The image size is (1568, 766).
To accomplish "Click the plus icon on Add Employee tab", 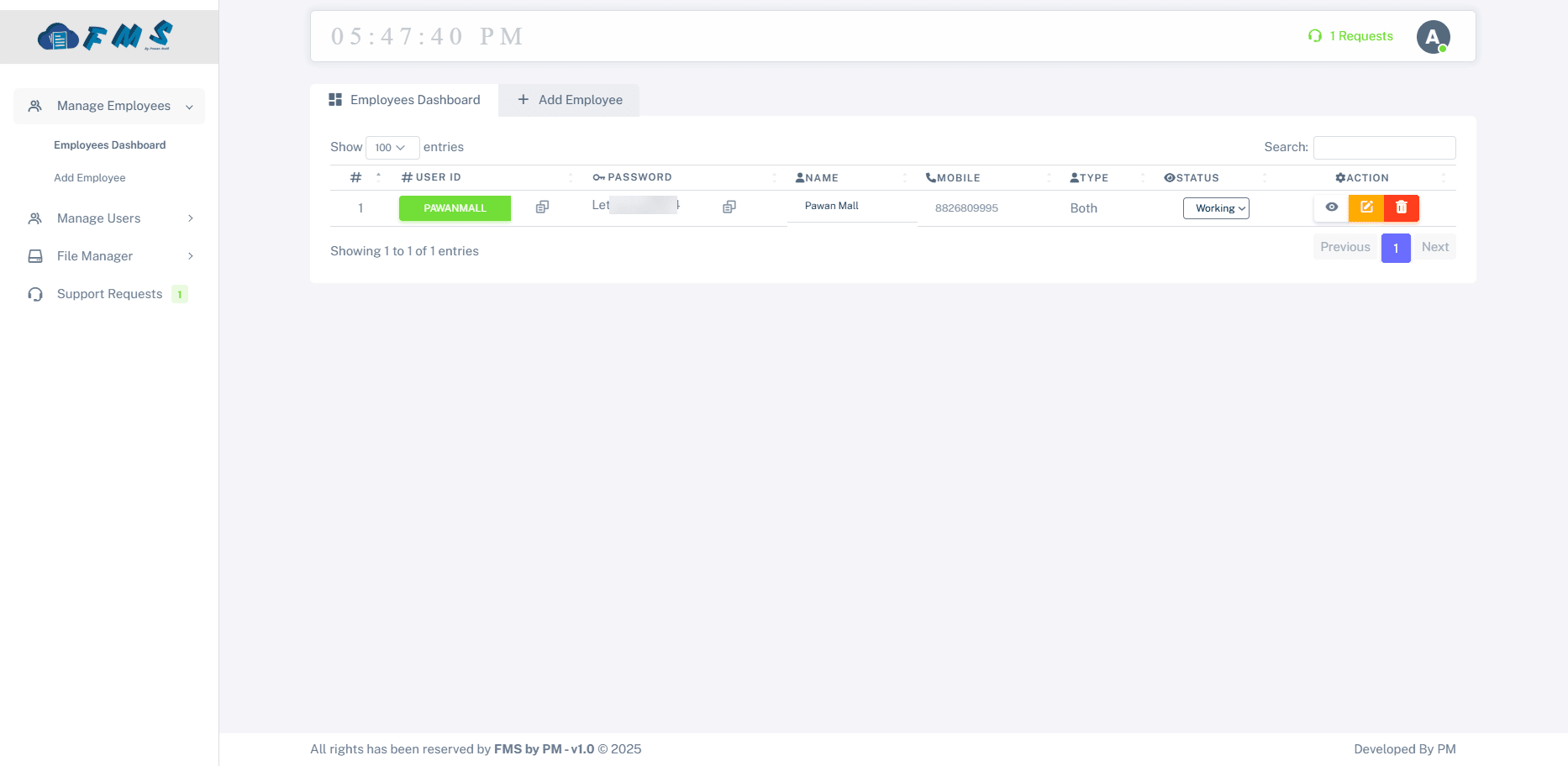I will point(523,99).
